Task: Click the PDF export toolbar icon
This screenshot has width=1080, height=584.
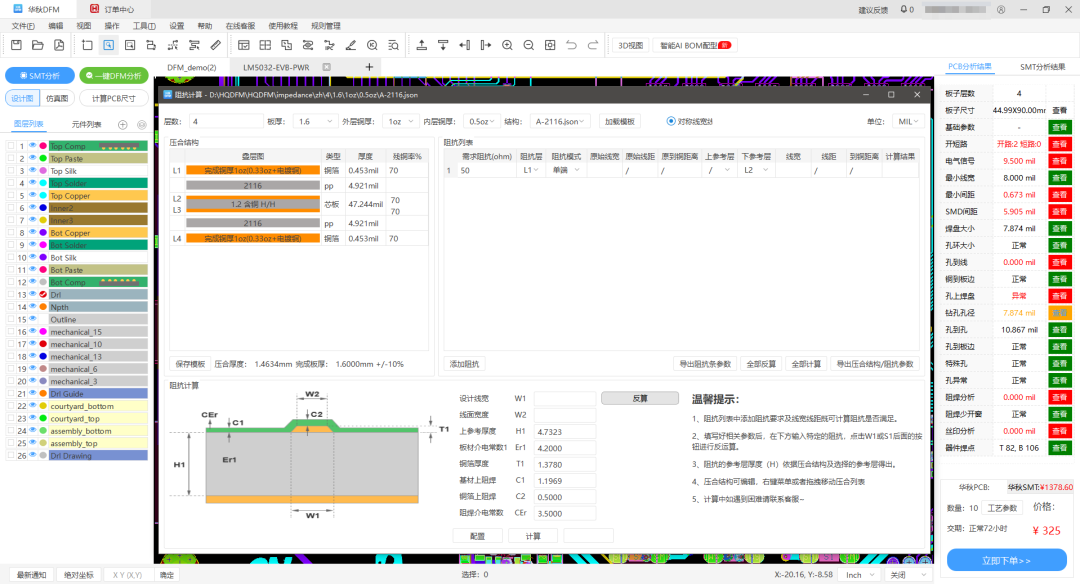Action: 59,45
